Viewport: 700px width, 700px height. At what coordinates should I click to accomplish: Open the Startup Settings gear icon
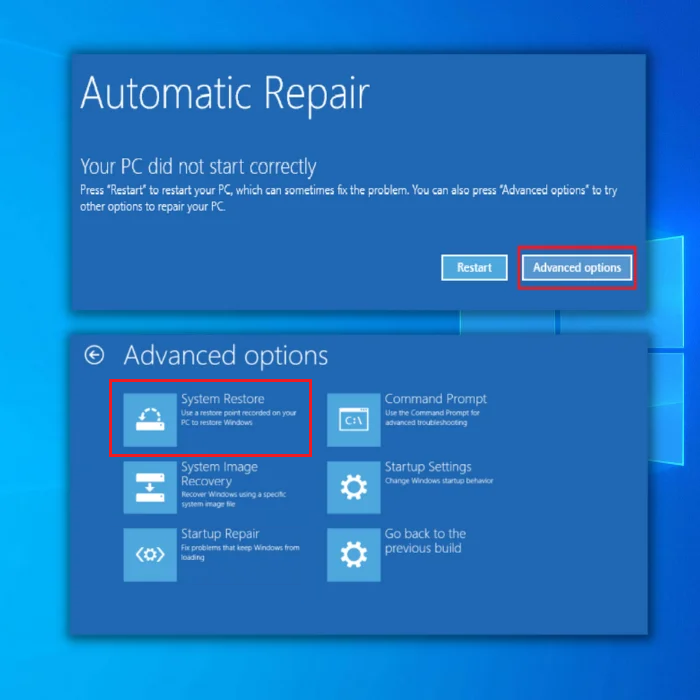[354, 488]
